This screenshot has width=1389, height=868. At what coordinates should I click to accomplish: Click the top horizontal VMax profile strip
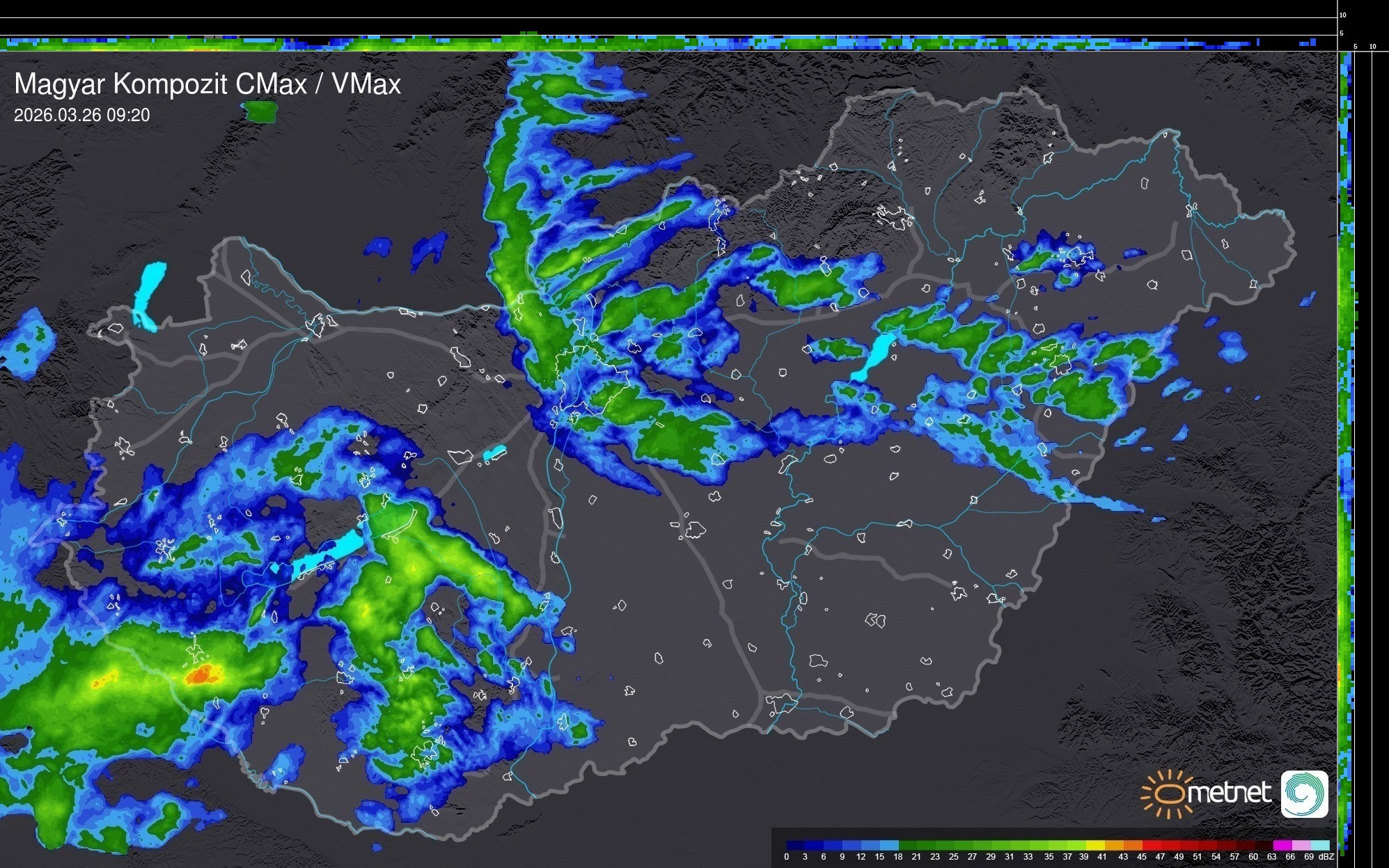pos(668,43)
